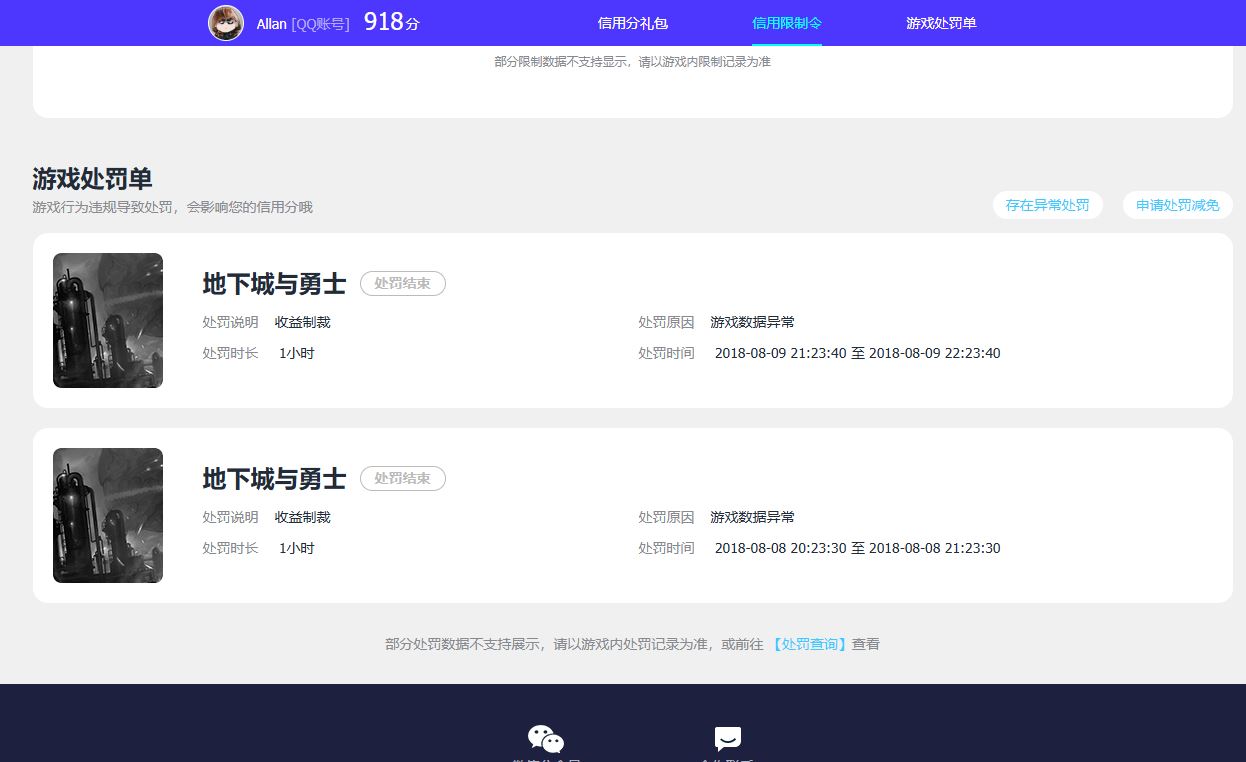This screenshot has width=1246, height=762.
Task: Click Allan's profile avatar in the top bar
Action: 226,22
